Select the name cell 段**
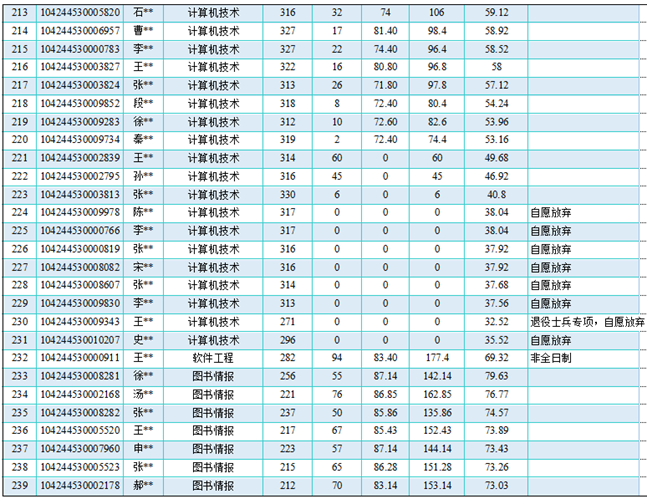 (x=144, y=103)
